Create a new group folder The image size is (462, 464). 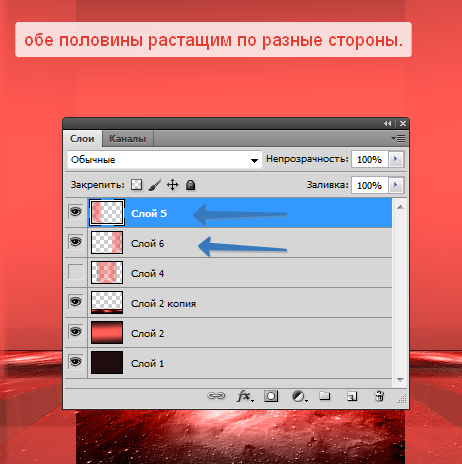tap(325, 396)
